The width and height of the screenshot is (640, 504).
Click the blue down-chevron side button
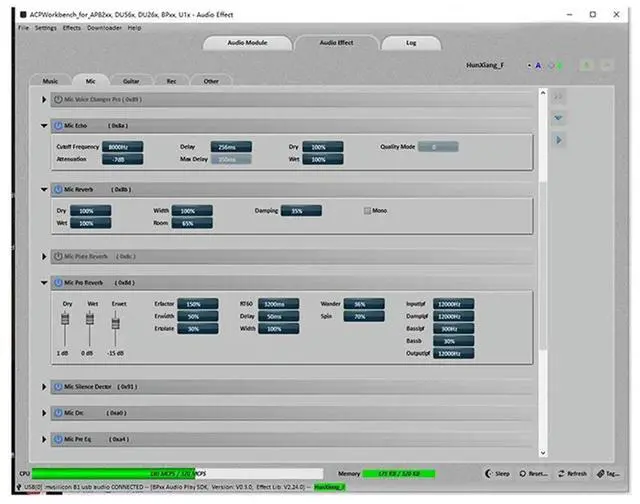pos(558,118)
